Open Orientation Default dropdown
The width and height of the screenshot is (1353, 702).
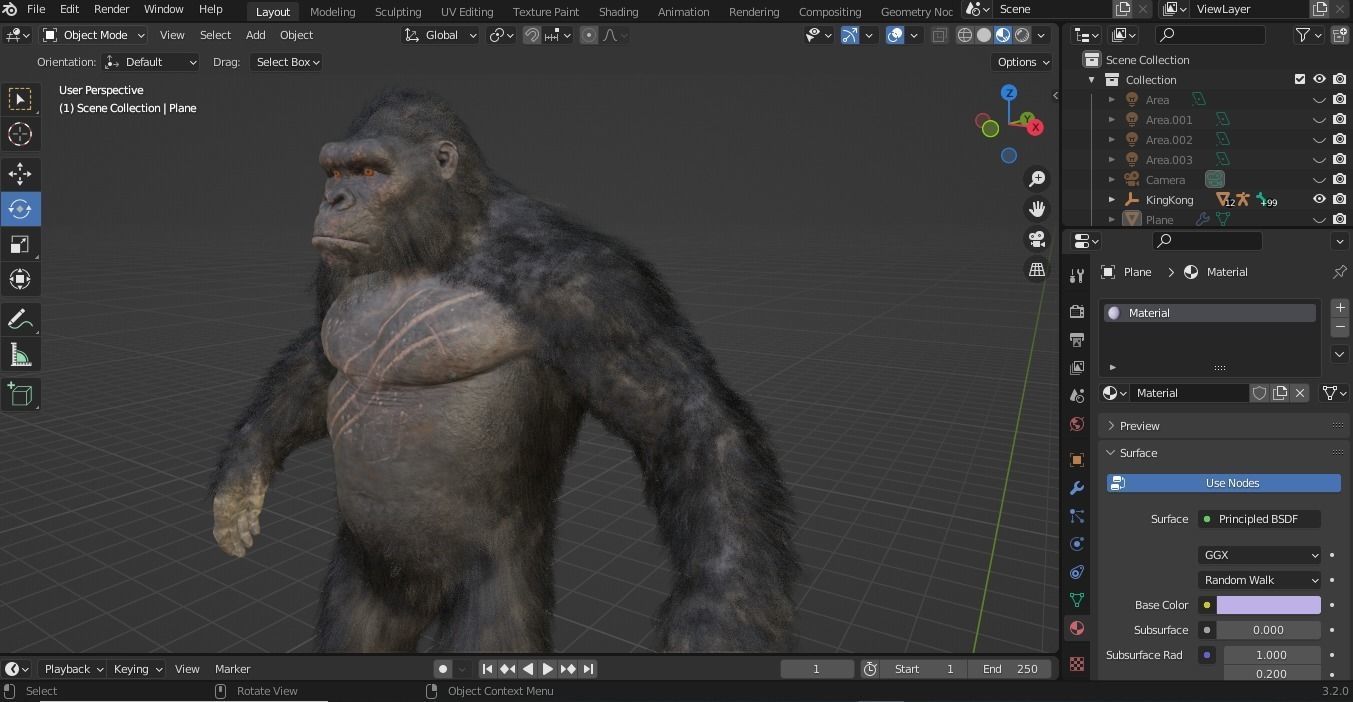pos(150,62)
